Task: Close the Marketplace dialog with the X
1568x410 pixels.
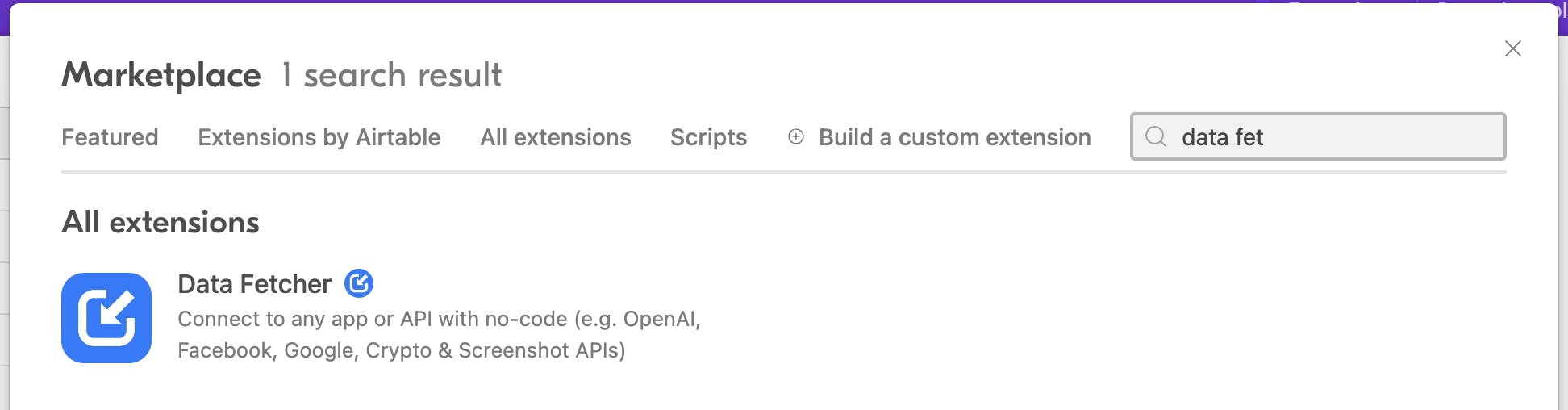Action: click(x=1513, y=48)
